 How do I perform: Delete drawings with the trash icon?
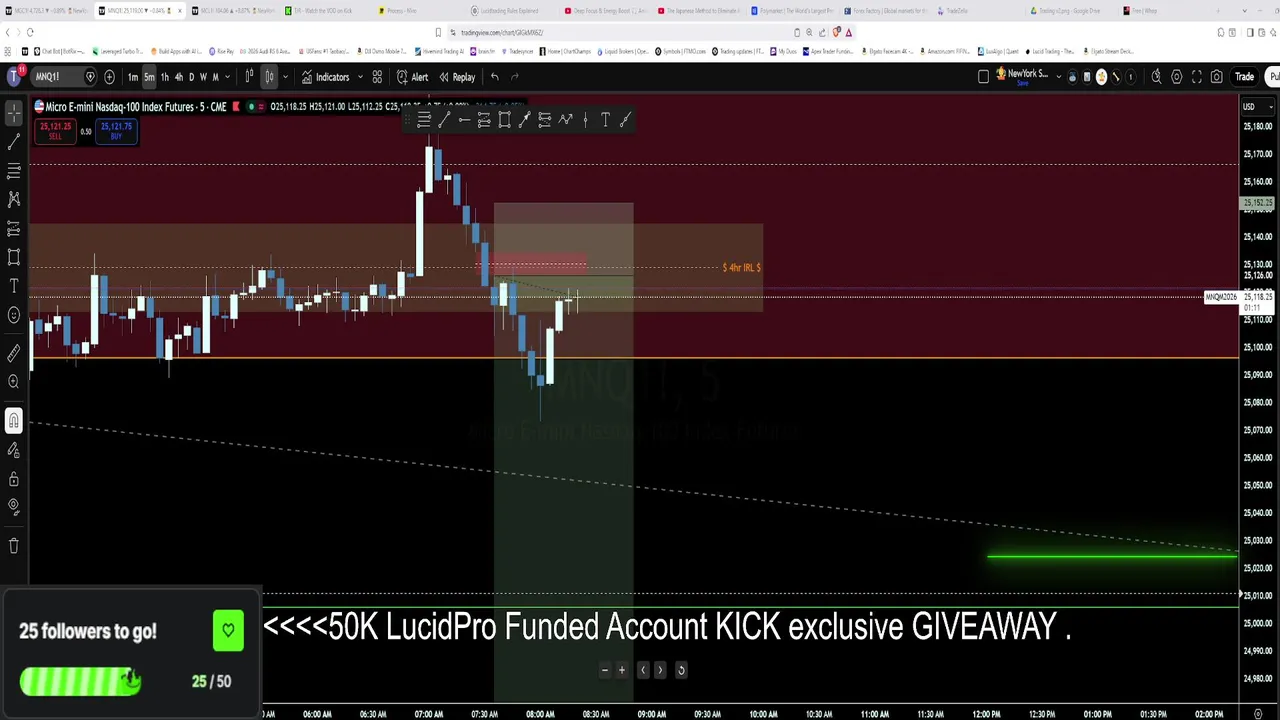(x=14, y=546)
